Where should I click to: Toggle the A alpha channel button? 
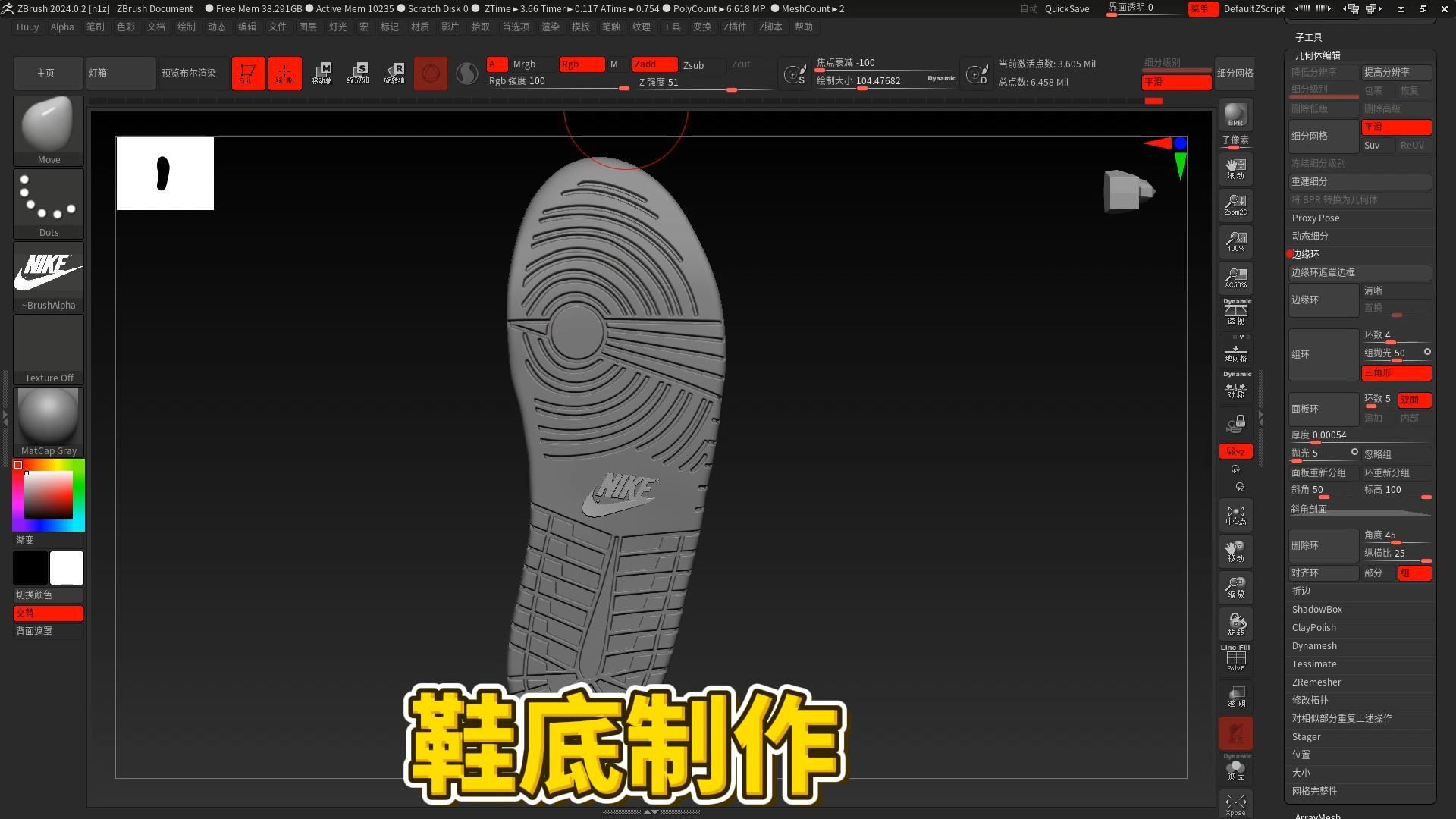pyautogui.click(x=497, y=64)
